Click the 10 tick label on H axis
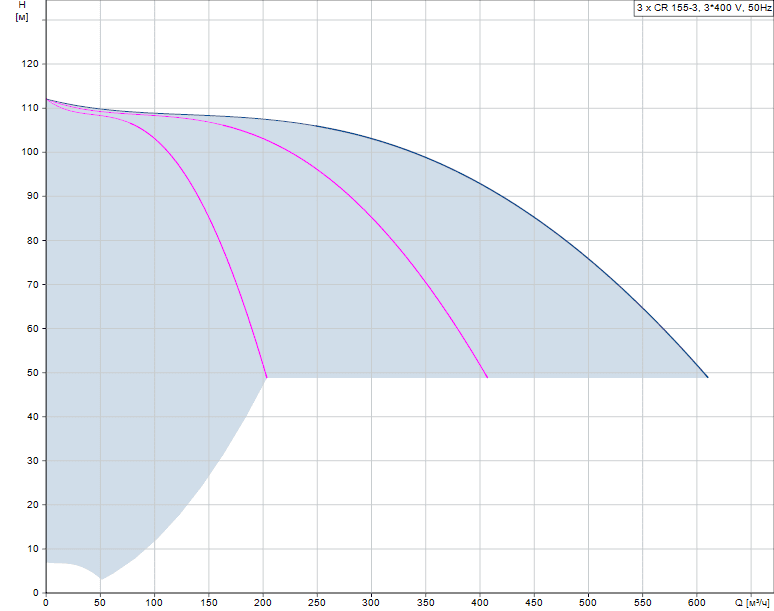774x611 pixels. click(32, 549)
